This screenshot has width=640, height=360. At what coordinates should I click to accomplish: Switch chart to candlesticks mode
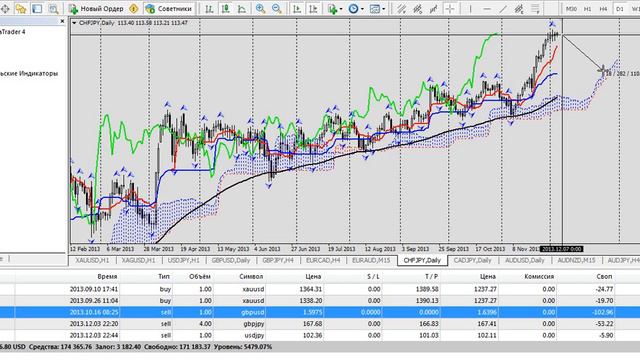(x=225, y=9)
